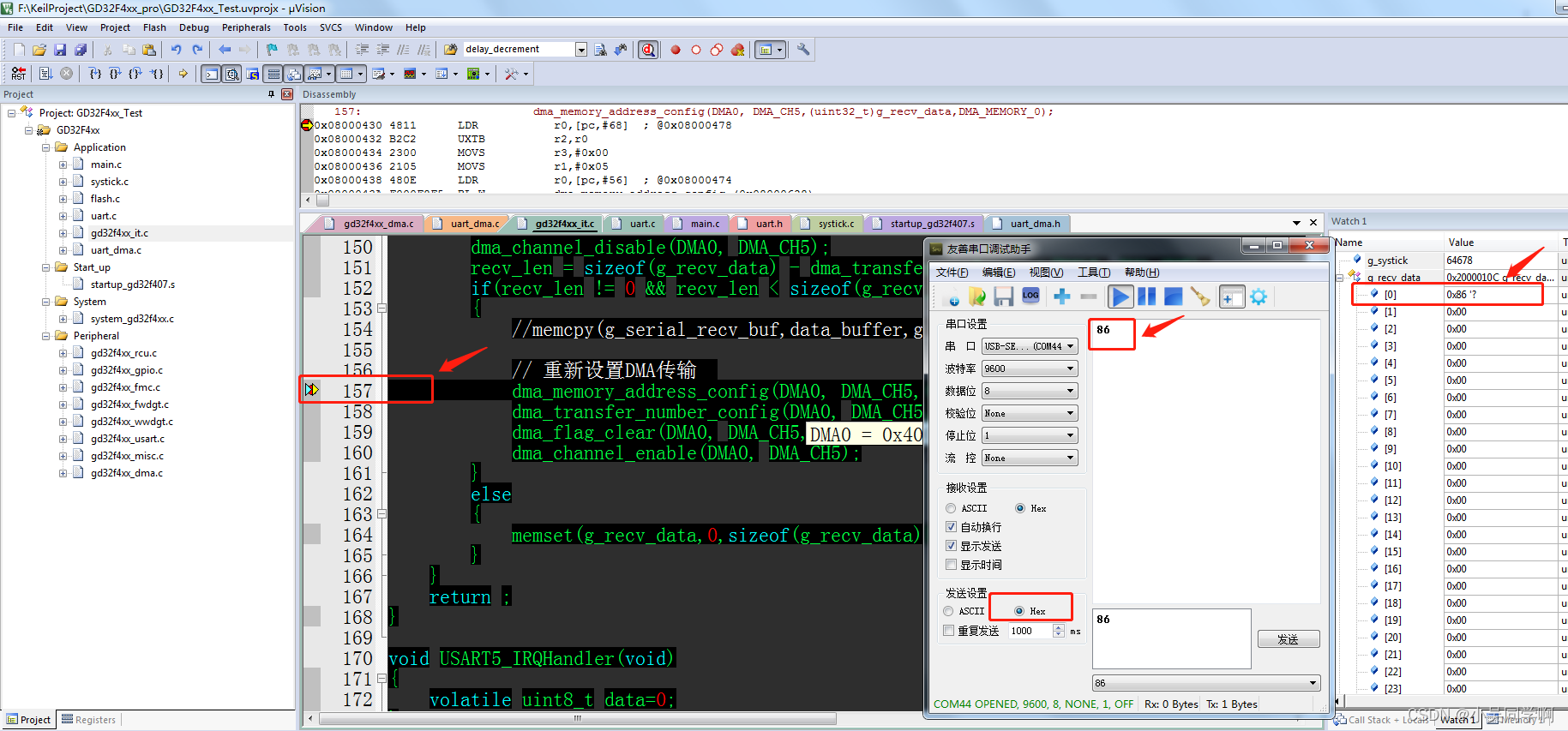Open main.c in the project tree
This screenshot has height=731, width=1568.
[106, 165]
